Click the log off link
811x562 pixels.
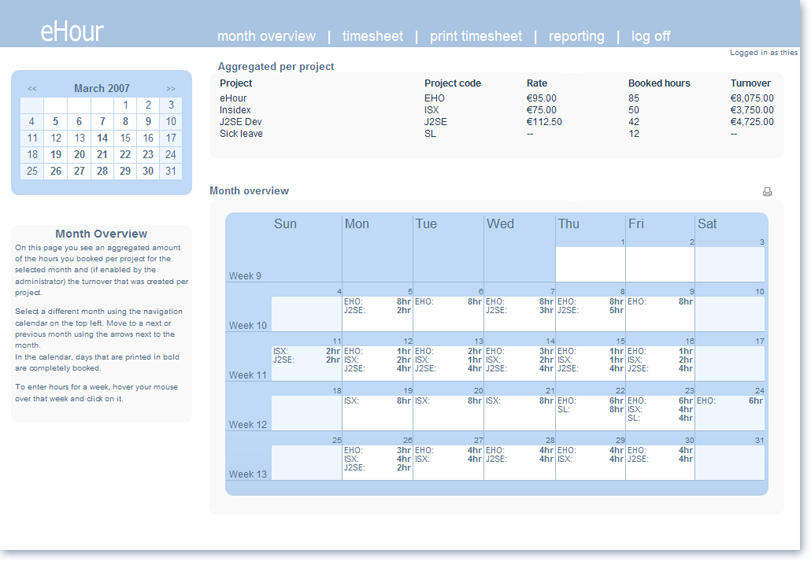650,36
